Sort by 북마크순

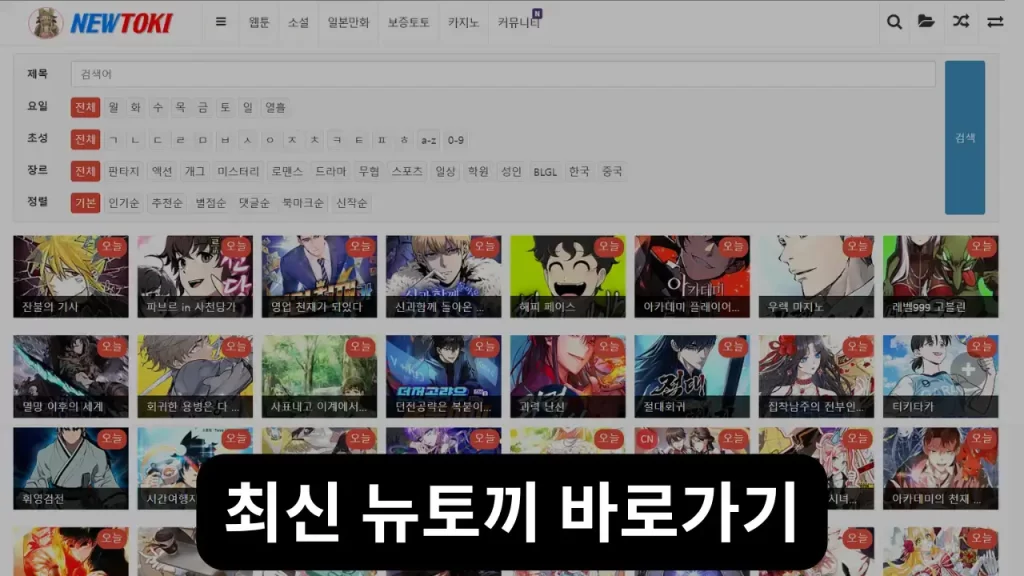point(303,203)
